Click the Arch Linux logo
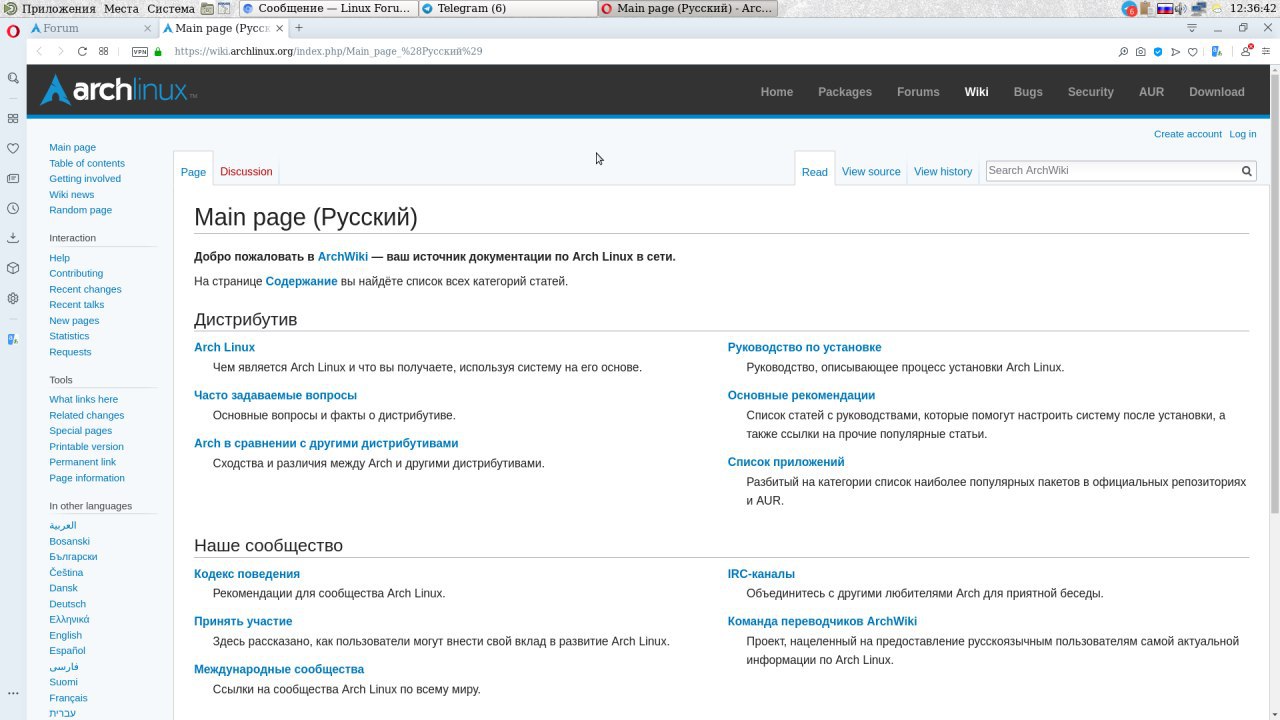 (x=118, y=91)
